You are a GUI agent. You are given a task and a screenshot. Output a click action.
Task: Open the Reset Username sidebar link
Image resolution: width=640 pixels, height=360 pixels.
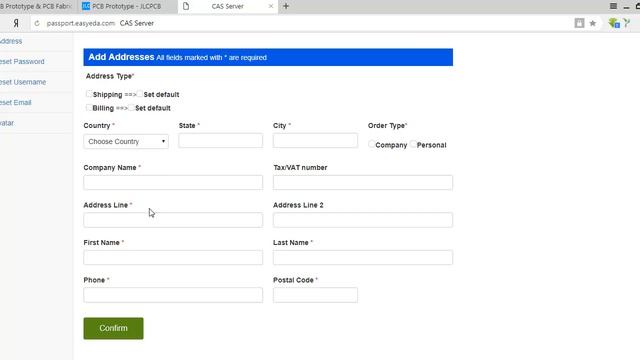point(23,82)
